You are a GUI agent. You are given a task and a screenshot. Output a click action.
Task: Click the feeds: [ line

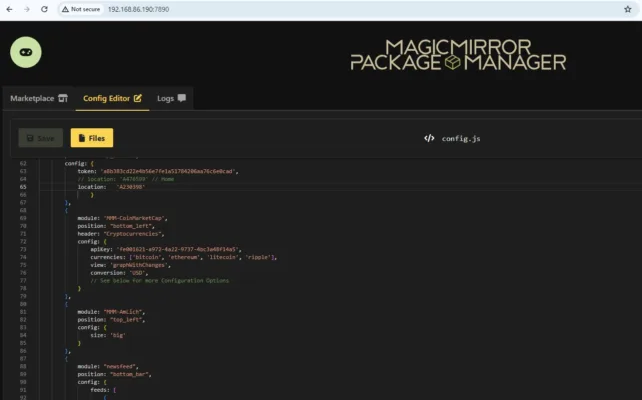coord(103,390)
